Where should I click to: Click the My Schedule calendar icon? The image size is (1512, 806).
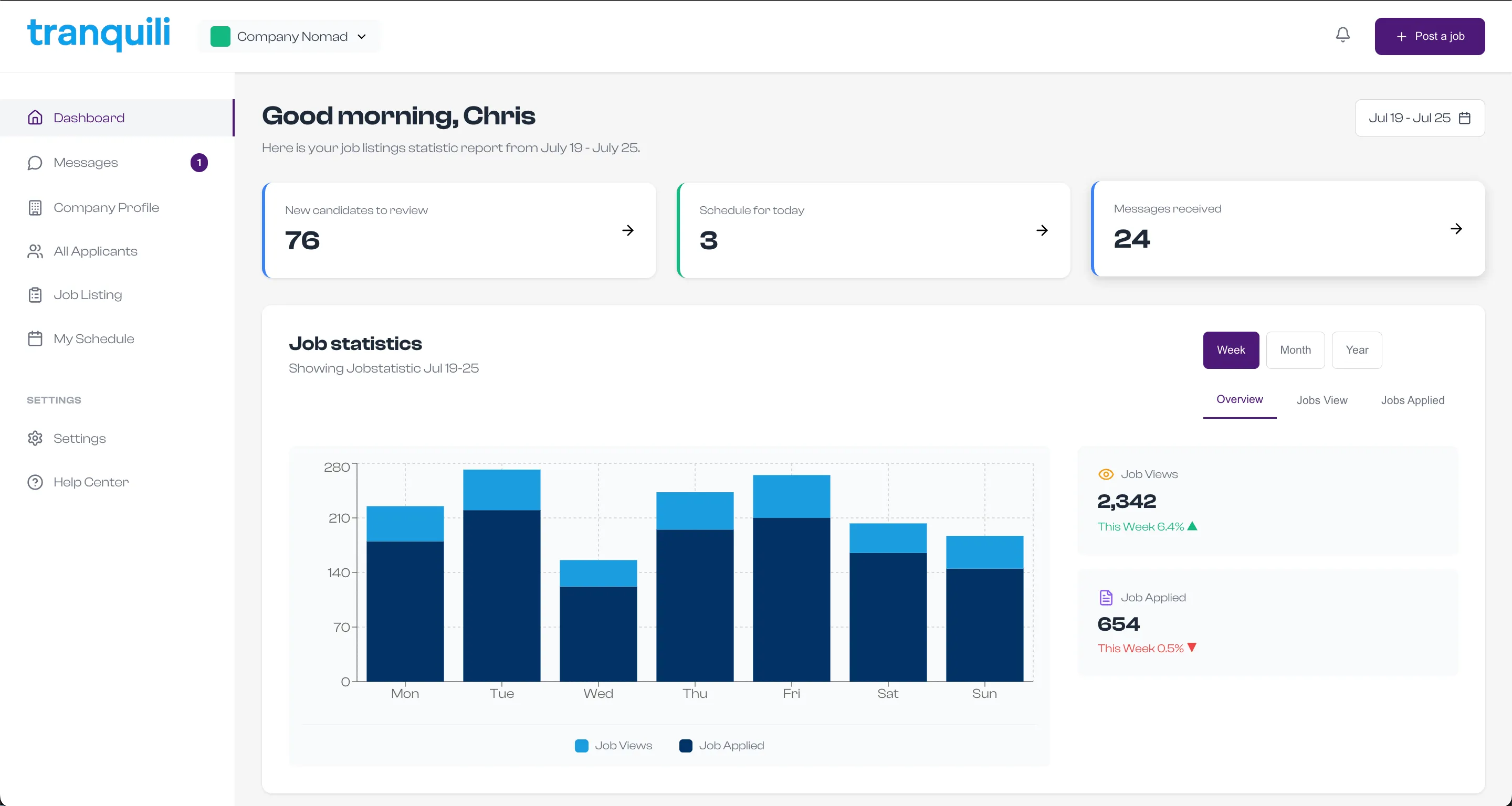(x=35, y=338)
